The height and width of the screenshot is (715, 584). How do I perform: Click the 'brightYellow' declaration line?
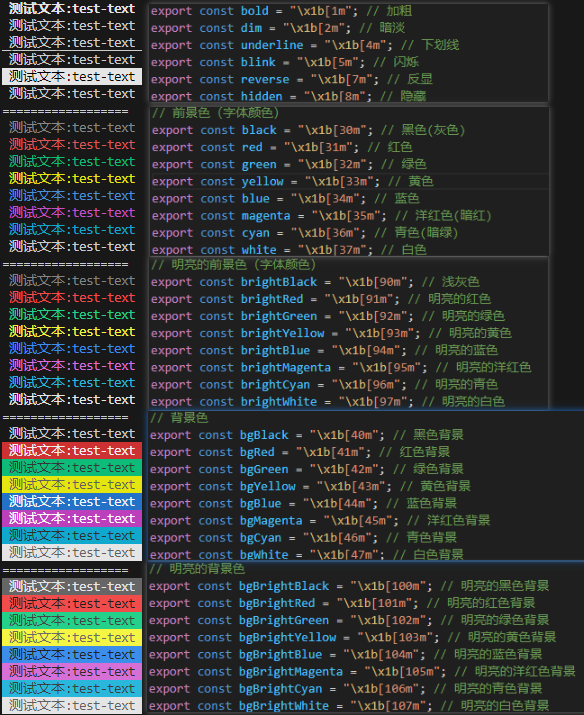tap(331, 333)
